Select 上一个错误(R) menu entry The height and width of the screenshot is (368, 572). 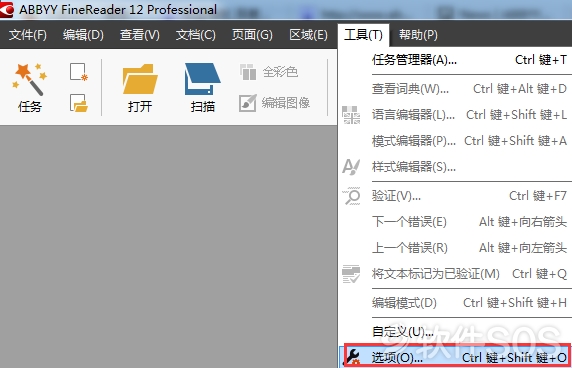coord(455,248)
